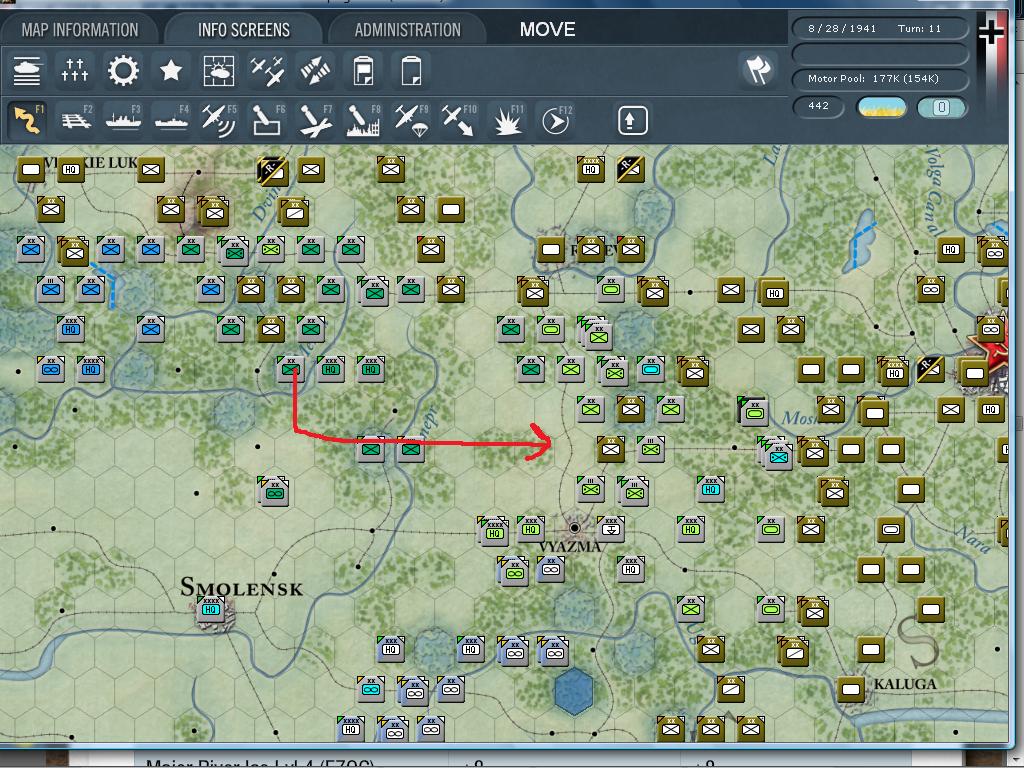Select F1 move mode

(x=27, y=120)
